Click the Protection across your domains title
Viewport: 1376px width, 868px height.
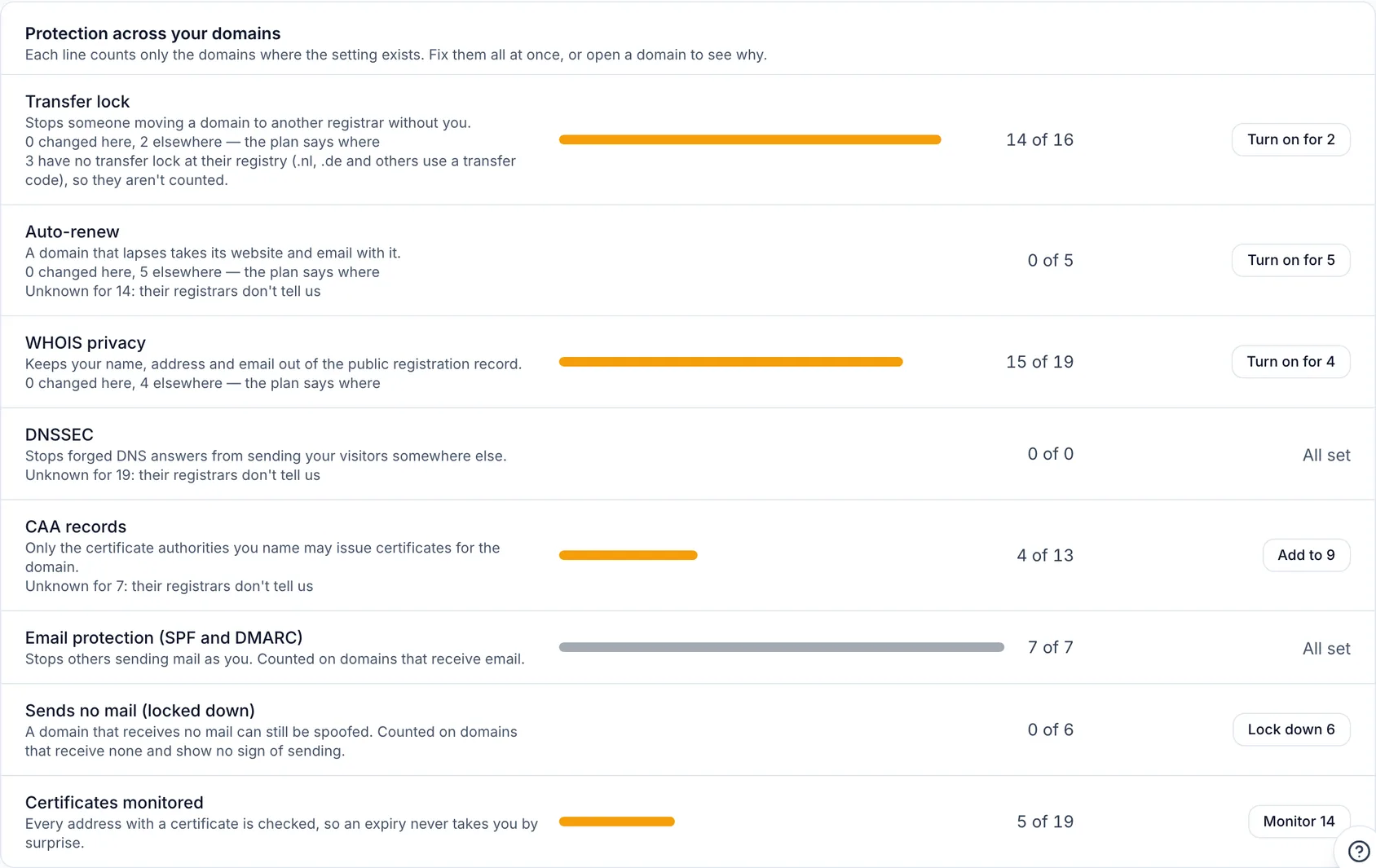(x=152, y=33)
